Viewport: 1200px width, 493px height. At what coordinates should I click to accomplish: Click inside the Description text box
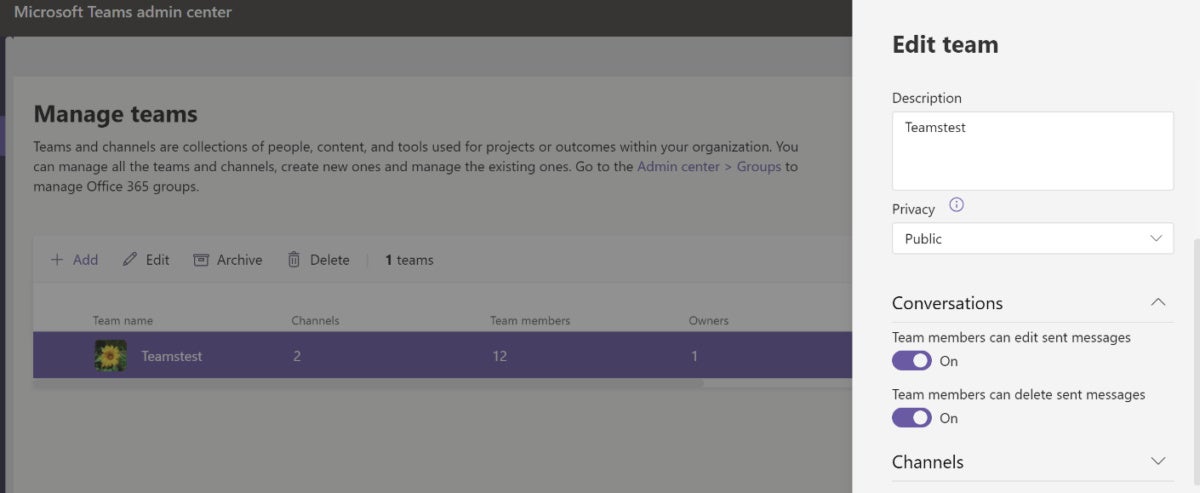1033,151
